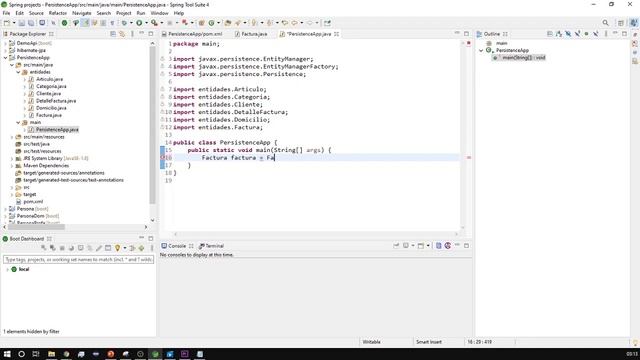Click Task View icon on taskbar
This screenshot has width=640, height=360.
(x=36, y=354)
